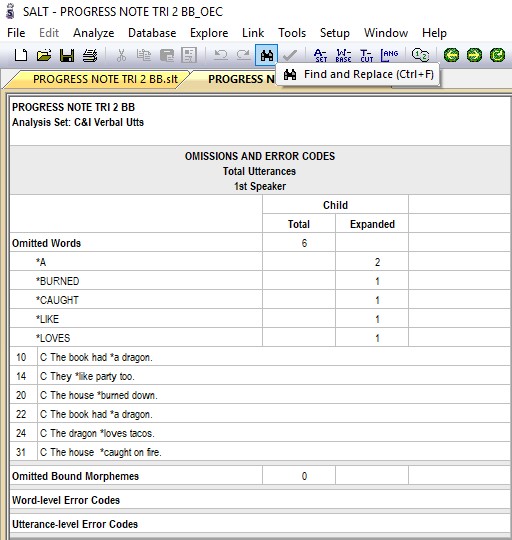
Task: Click the green left arrow icon
Action: 451,55
